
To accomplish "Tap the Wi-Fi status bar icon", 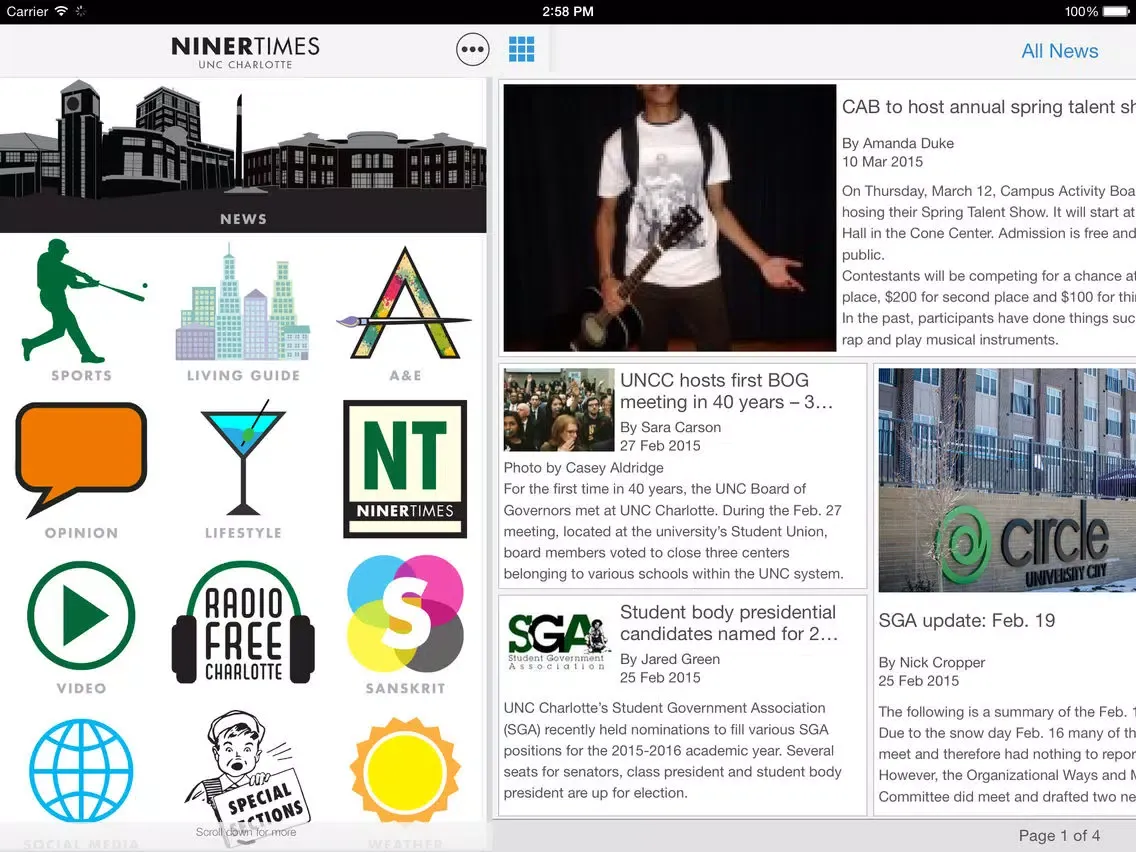I will (x=62, y=11).
